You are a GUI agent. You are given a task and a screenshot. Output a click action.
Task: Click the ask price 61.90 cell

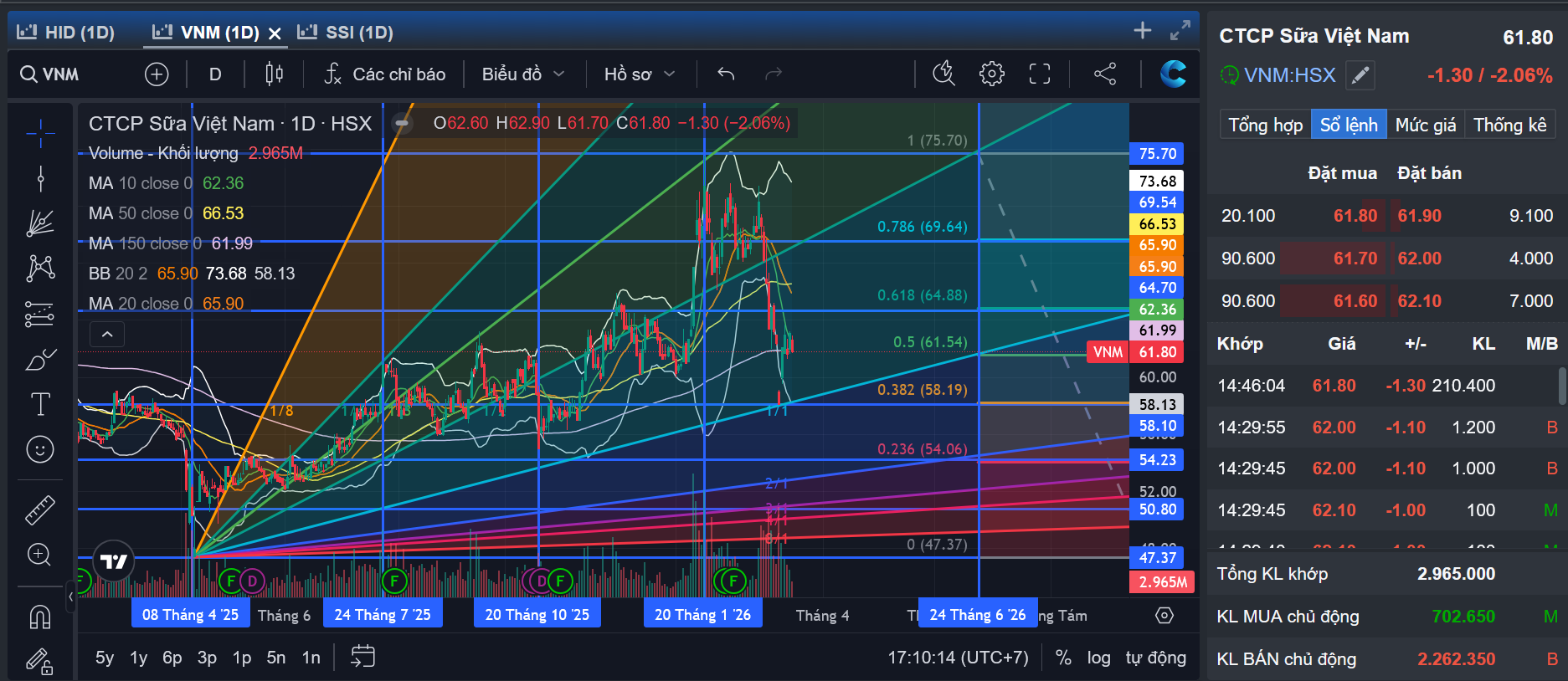point(1420,216)
